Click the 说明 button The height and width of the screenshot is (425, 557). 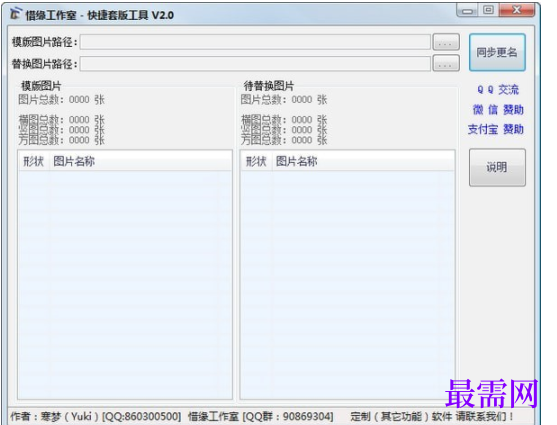(x=497, y=167)
